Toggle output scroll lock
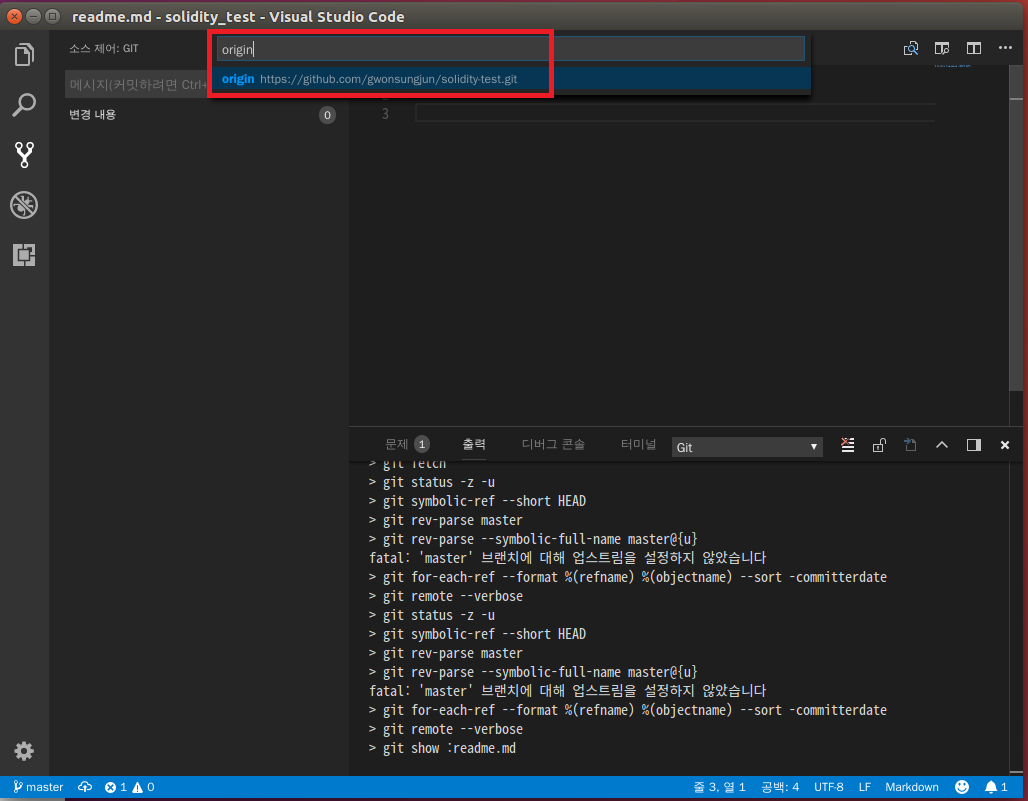 (x=879, y=446)
